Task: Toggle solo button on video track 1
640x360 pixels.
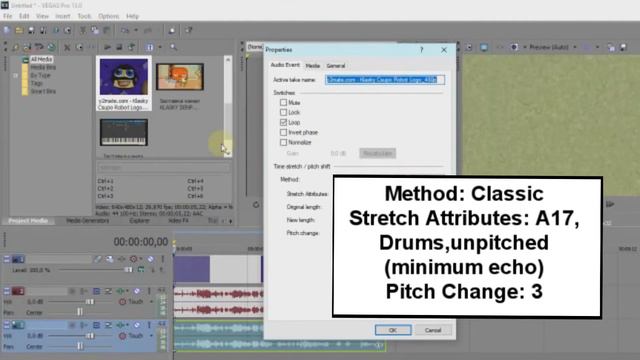Action: 162,259
